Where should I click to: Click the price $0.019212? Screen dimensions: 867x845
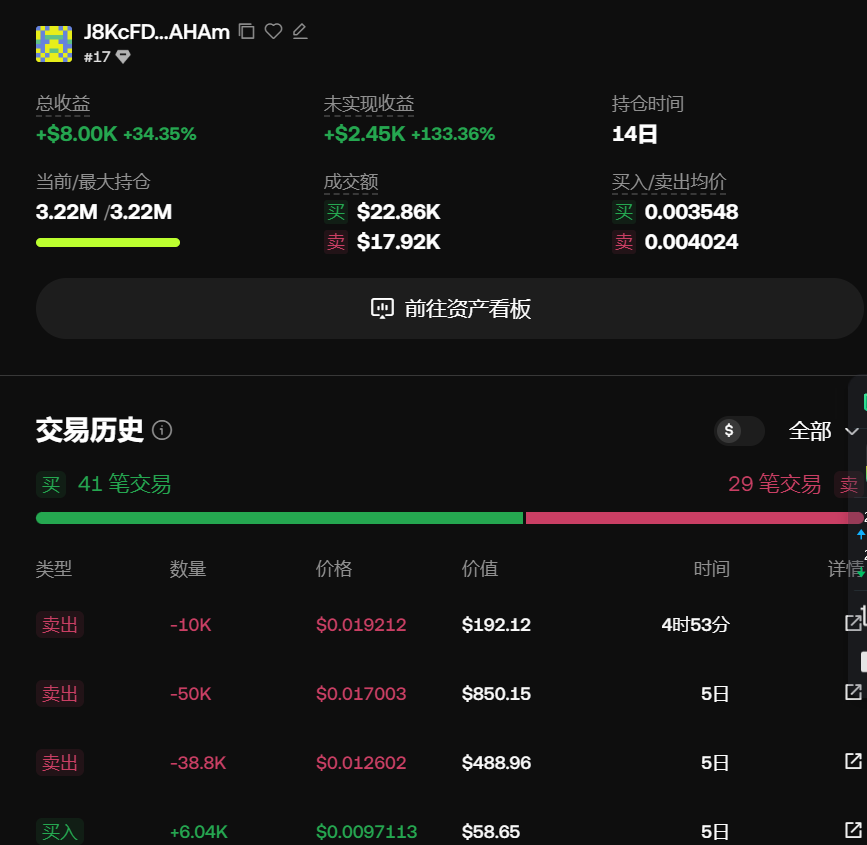click(x=361, y=625)
